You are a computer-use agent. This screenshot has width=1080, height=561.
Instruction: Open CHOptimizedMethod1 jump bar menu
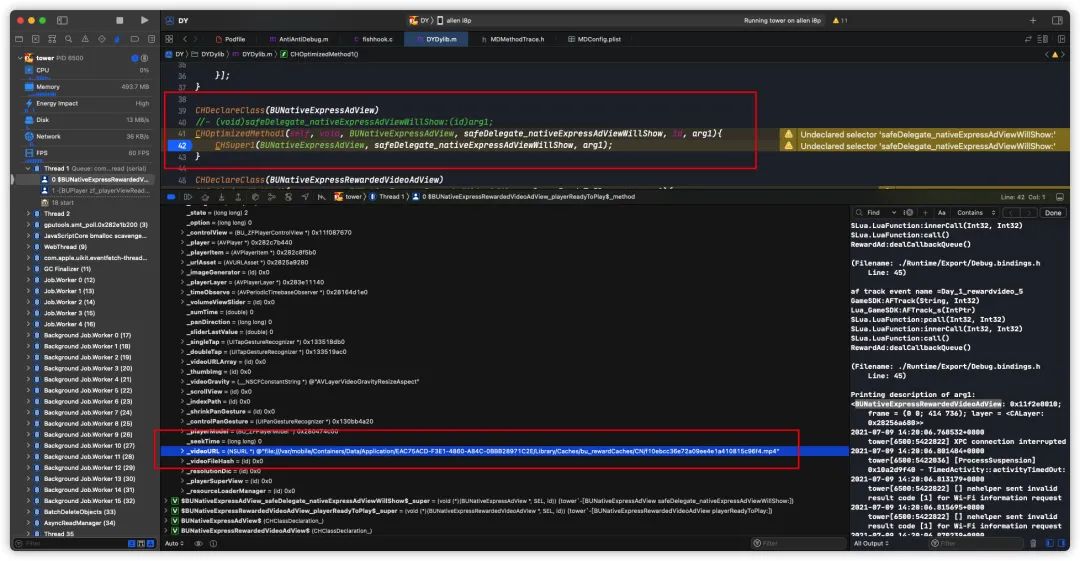click(319, 54)
